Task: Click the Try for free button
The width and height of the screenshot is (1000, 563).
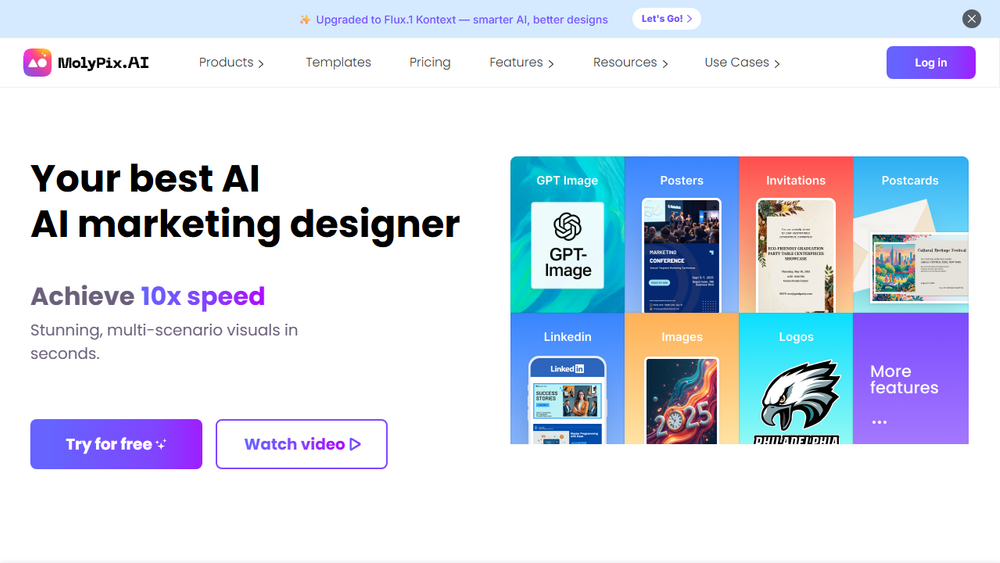Action: click(116, 444)
